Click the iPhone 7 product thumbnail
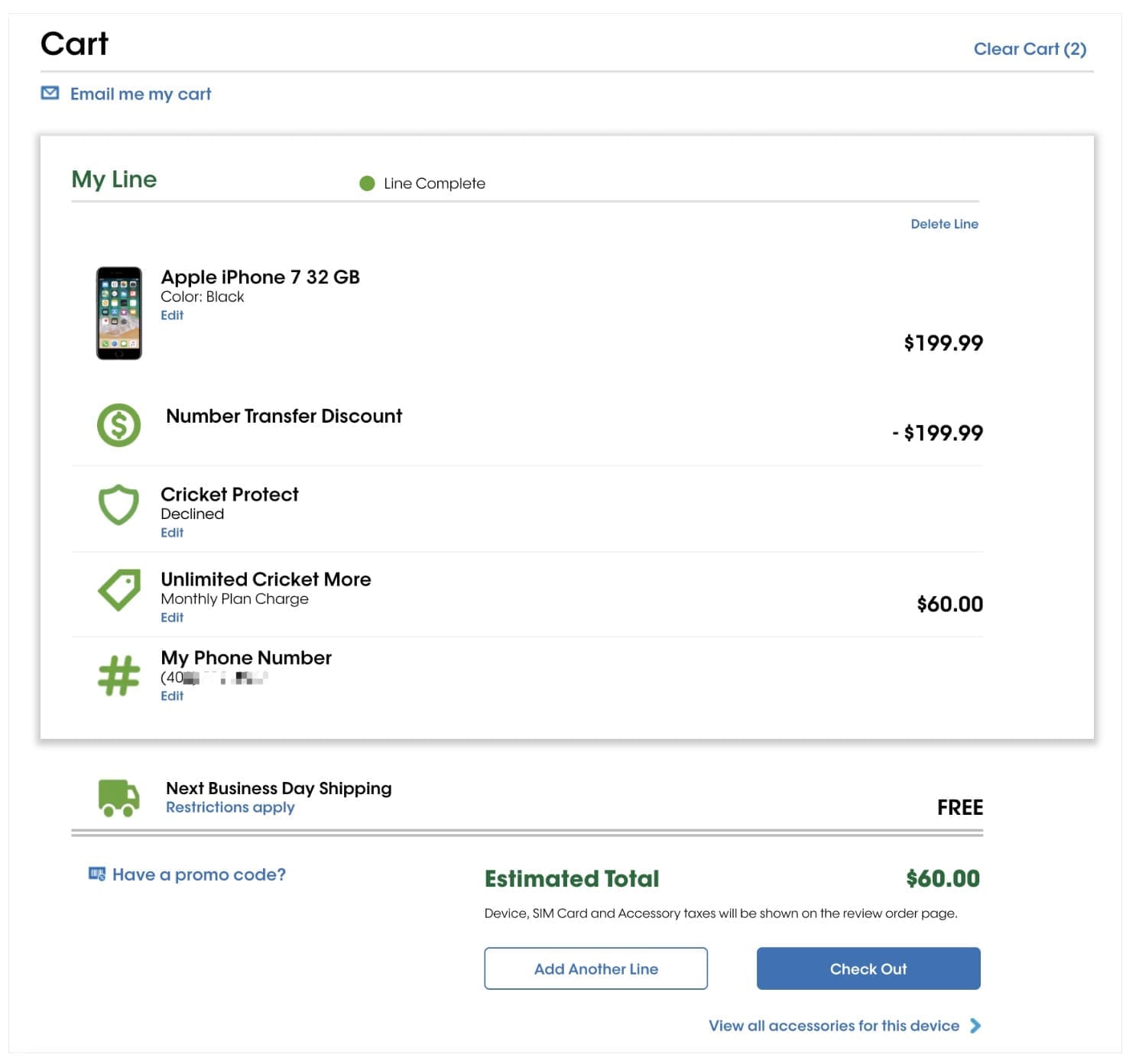This screenshot has width=1139, height=1064. 118,313
